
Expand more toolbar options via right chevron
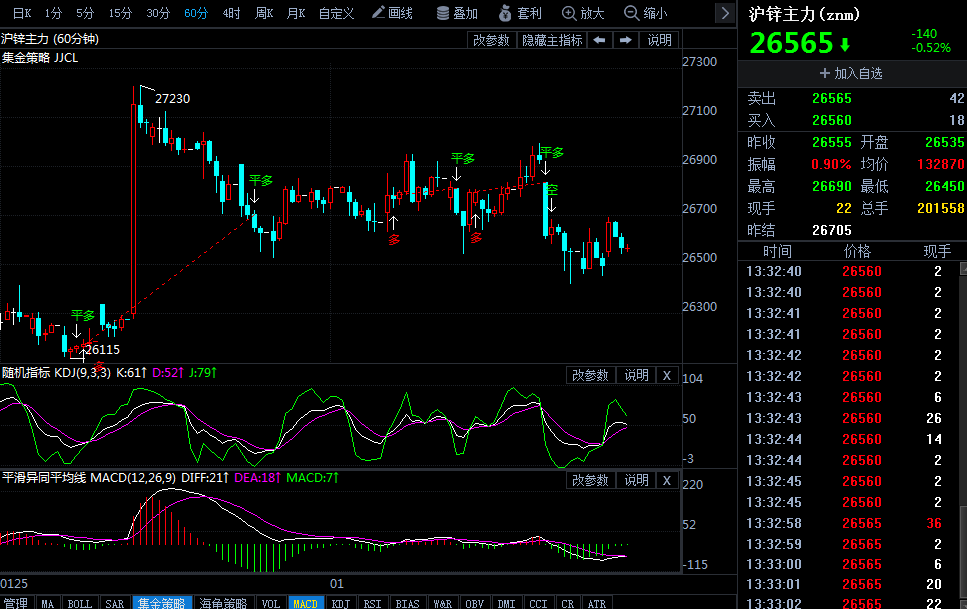pos(725,13)
